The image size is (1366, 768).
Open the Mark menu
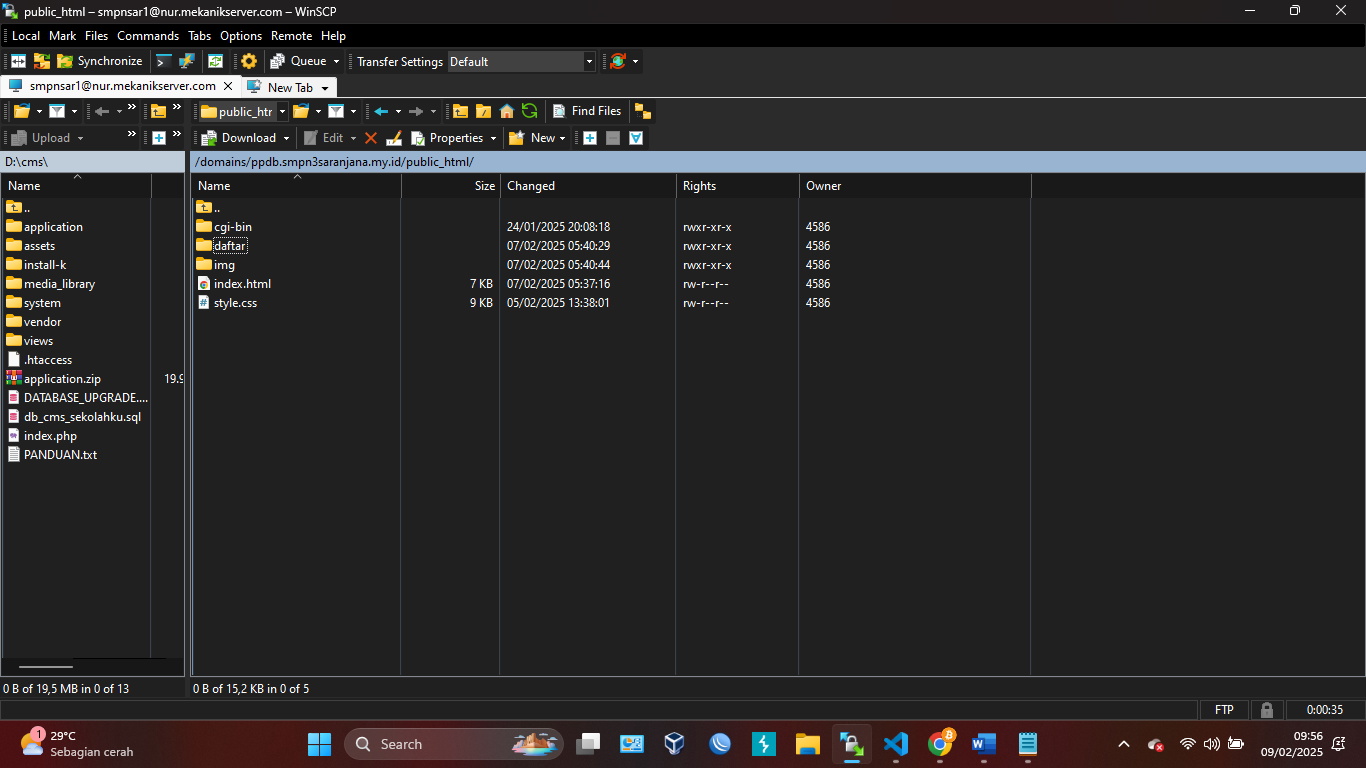(x=62, y=35)
